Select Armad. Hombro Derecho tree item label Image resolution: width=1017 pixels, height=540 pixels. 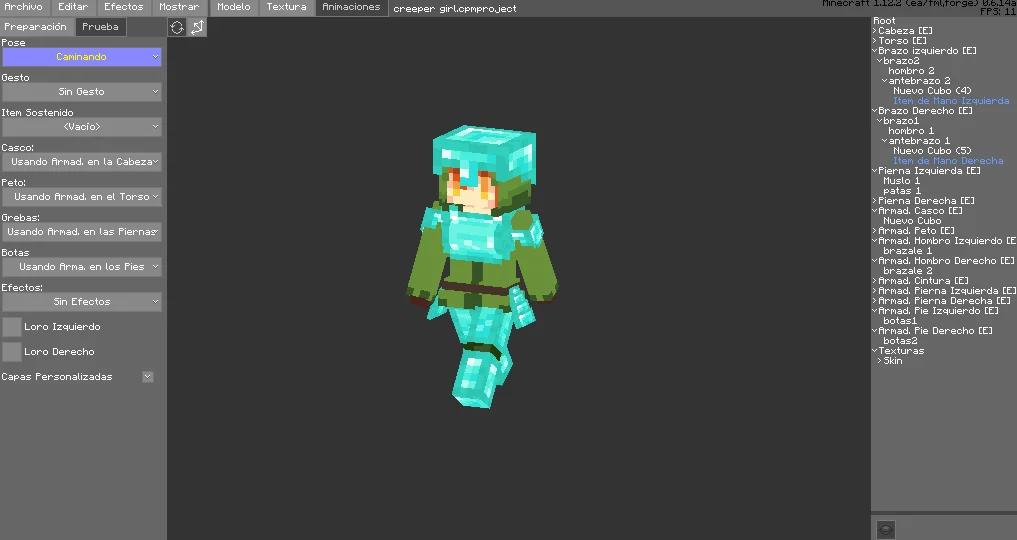[946, 261]
